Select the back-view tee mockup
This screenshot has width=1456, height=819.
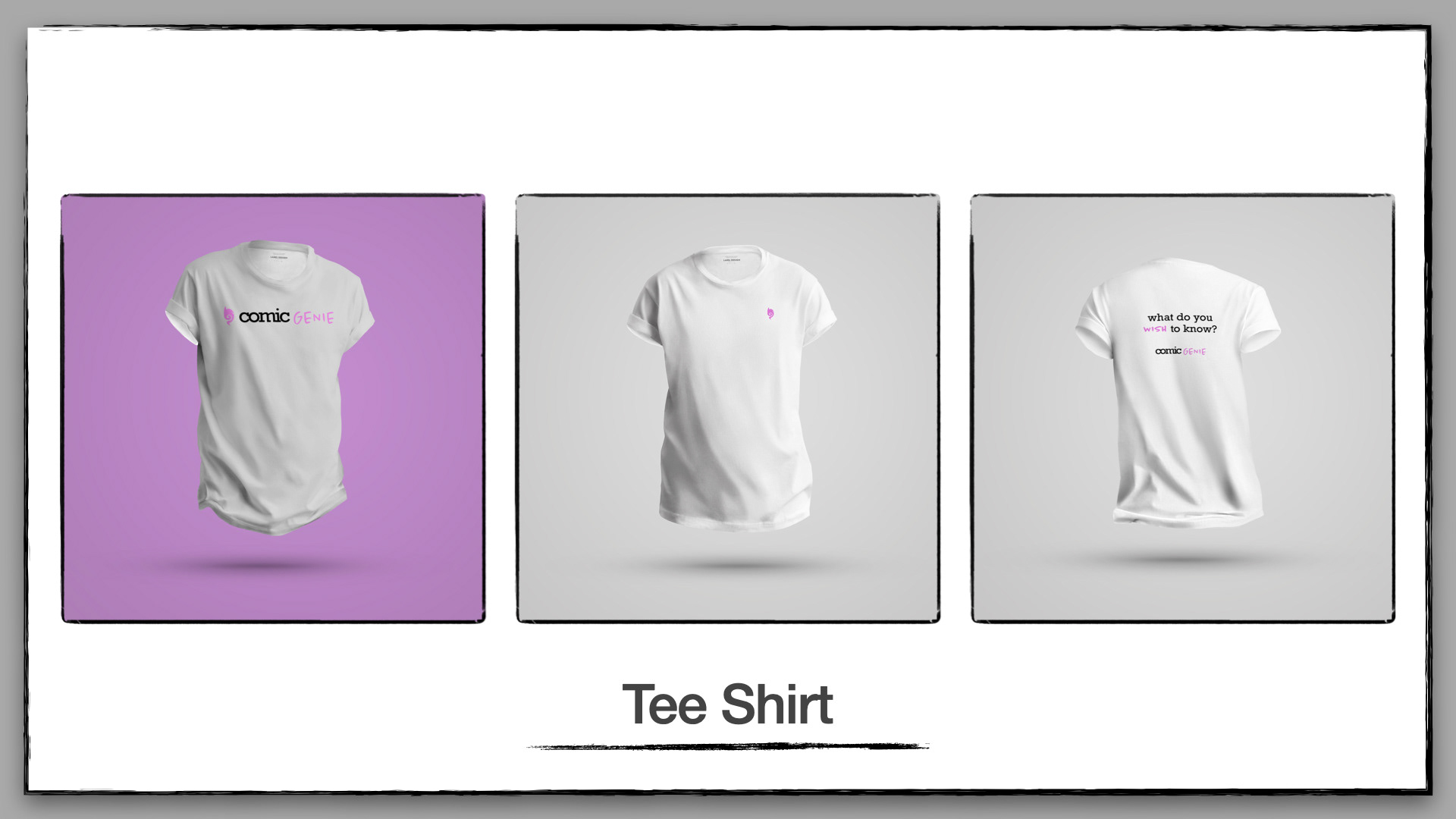pyautogui.click(x=1183, y=409)
